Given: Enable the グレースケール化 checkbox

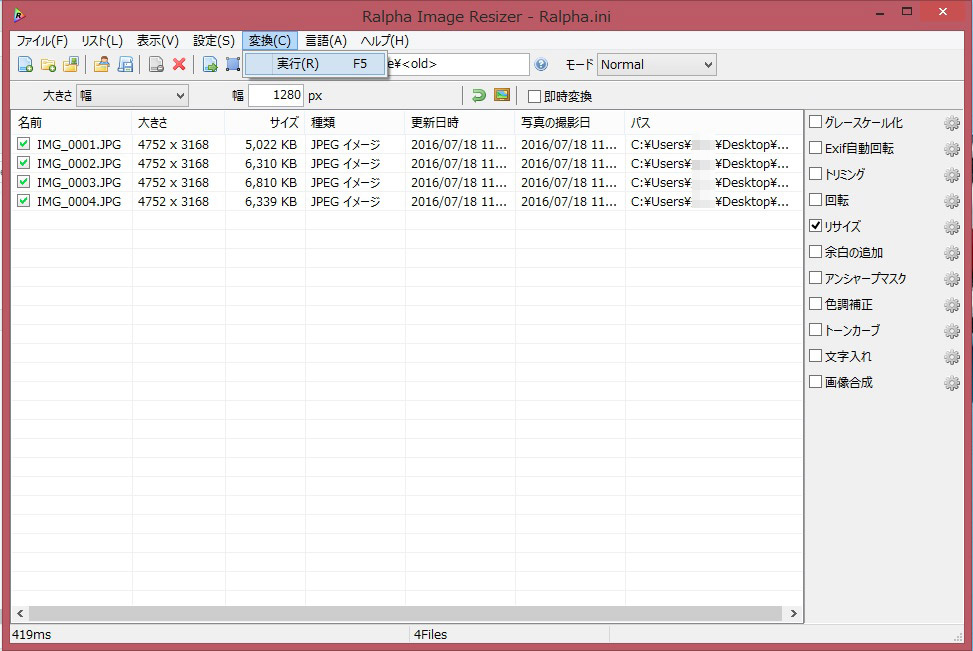Looking at the screenshot, I should pyautogui.click(x=816, y=122).
